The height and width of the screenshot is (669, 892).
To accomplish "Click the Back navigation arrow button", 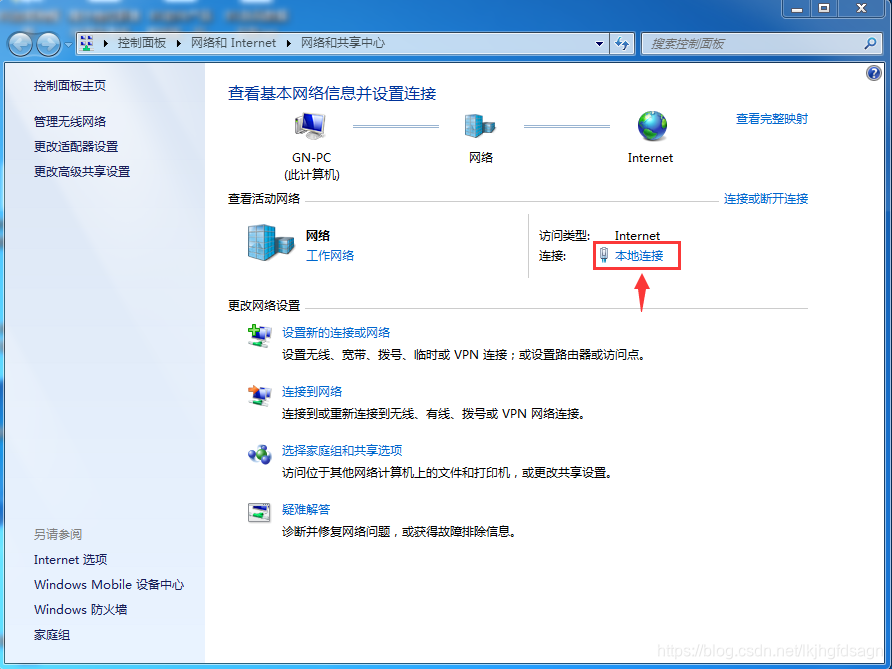I will coord(20,44).
